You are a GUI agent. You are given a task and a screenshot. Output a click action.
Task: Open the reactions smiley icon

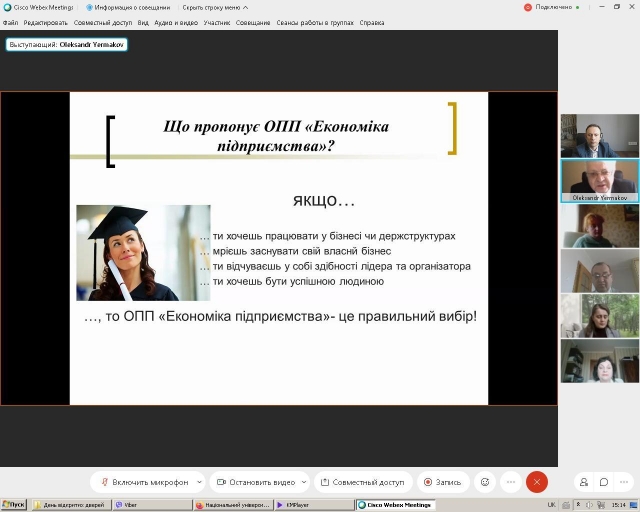(485, 482)
